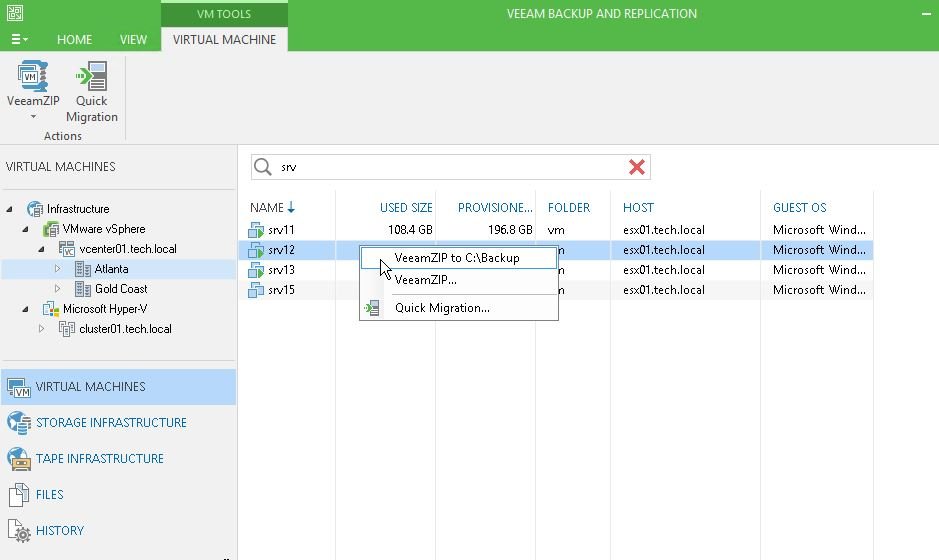Switch to the HOME ribbon tab
This screenshot has height=560, width=939.
[74, 40]
